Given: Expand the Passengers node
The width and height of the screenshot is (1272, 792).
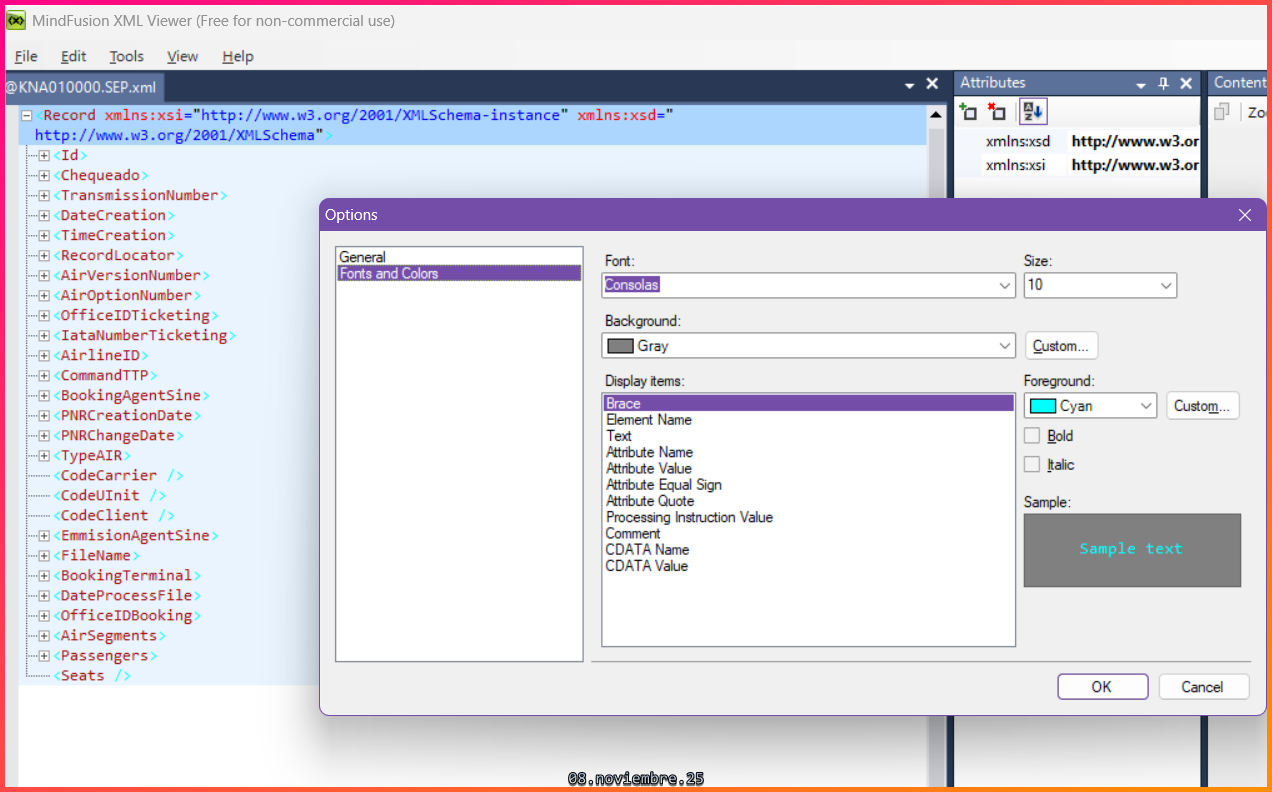Looking at the screenshot, I should point(44,656).
